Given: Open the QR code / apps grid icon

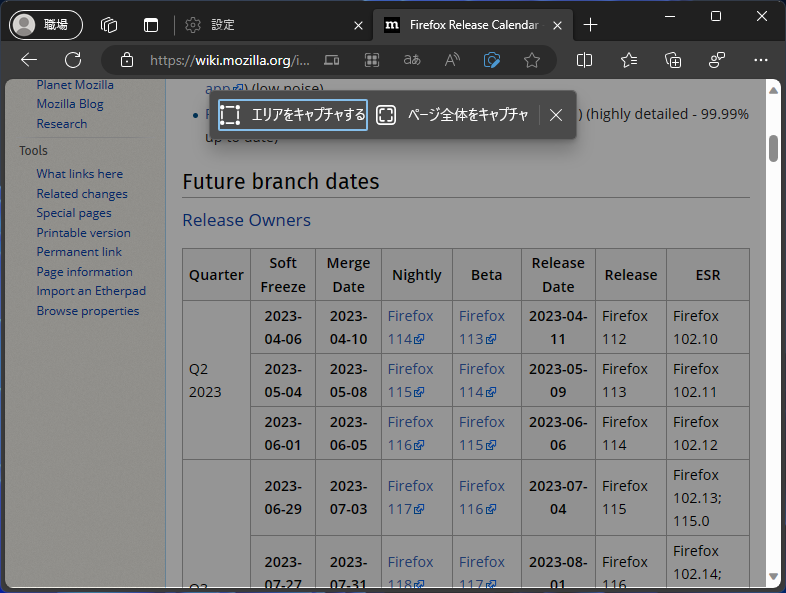Looking at the screenshot, I should pos(371,60).
